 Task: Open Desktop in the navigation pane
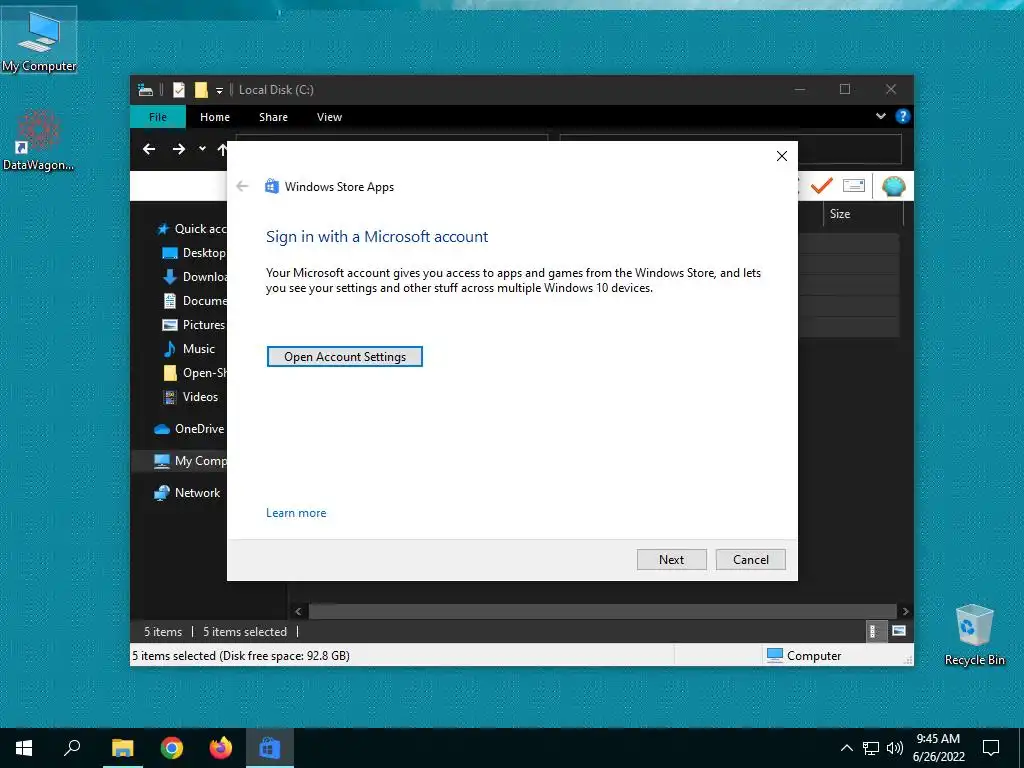[x=194, y=253]
